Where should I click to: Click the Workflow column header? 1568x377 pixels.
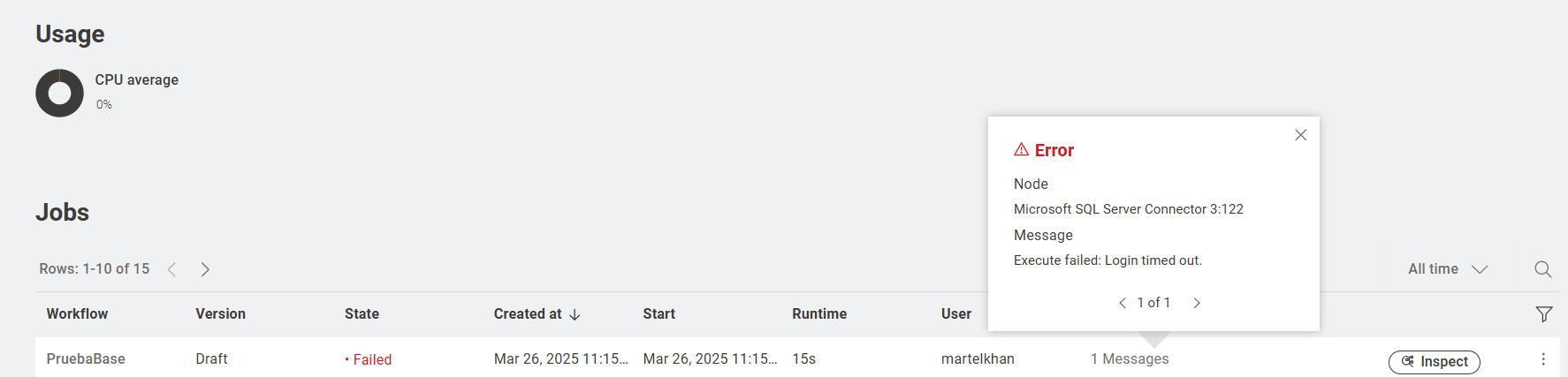point(77,314)
